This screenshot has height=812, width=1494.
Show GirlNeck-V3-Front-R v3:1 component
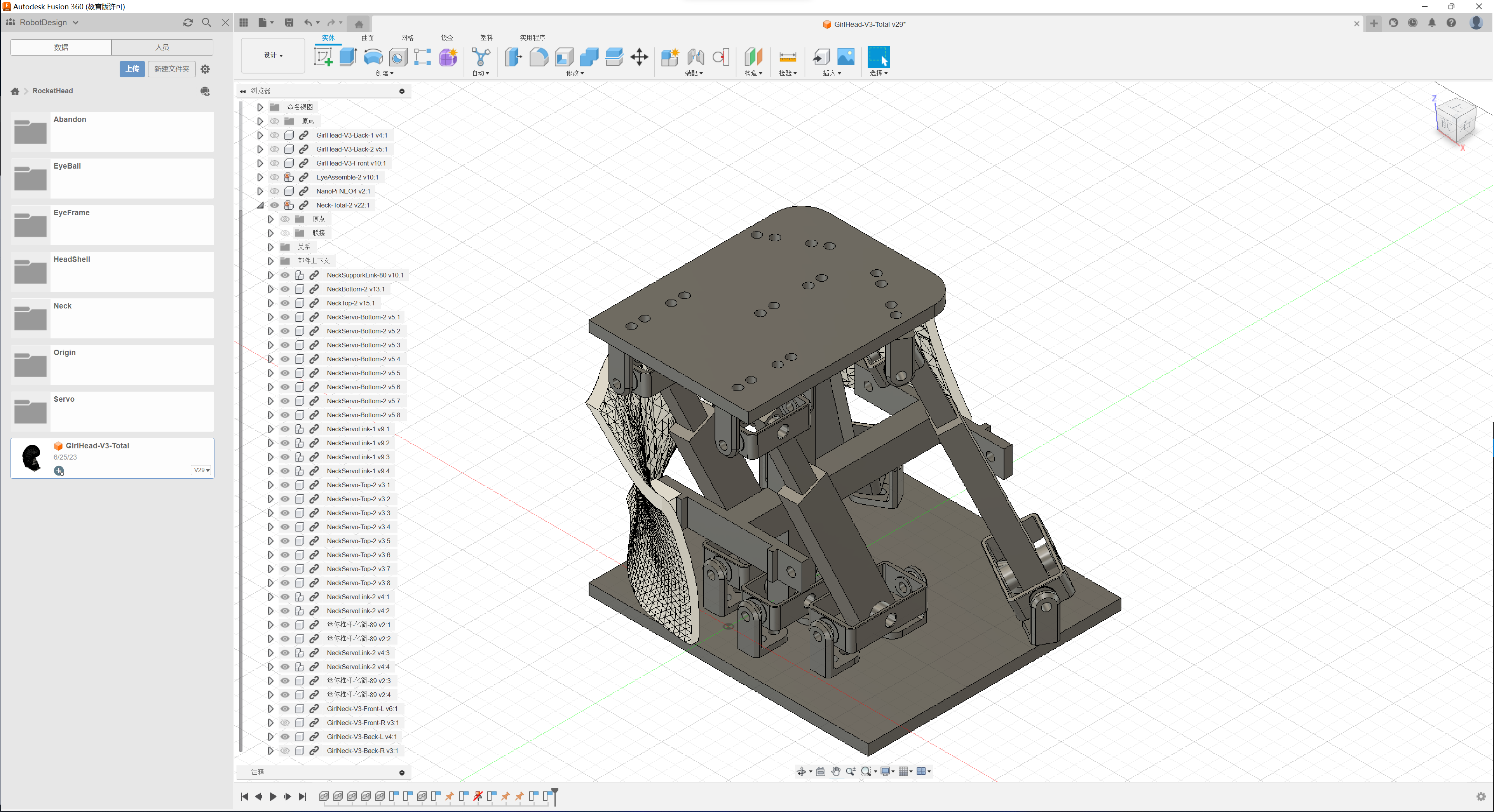coord(285,723)
